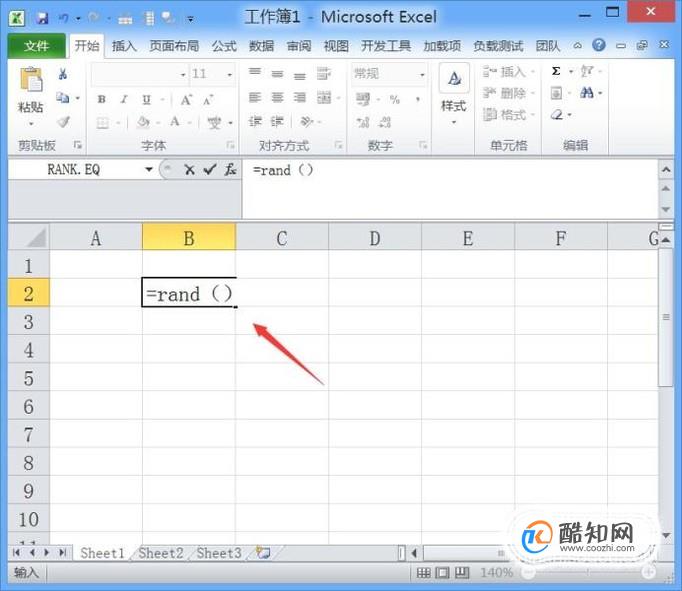Click merge and center icon
Viewport: 682px width, 591px height.
(324, 97)
